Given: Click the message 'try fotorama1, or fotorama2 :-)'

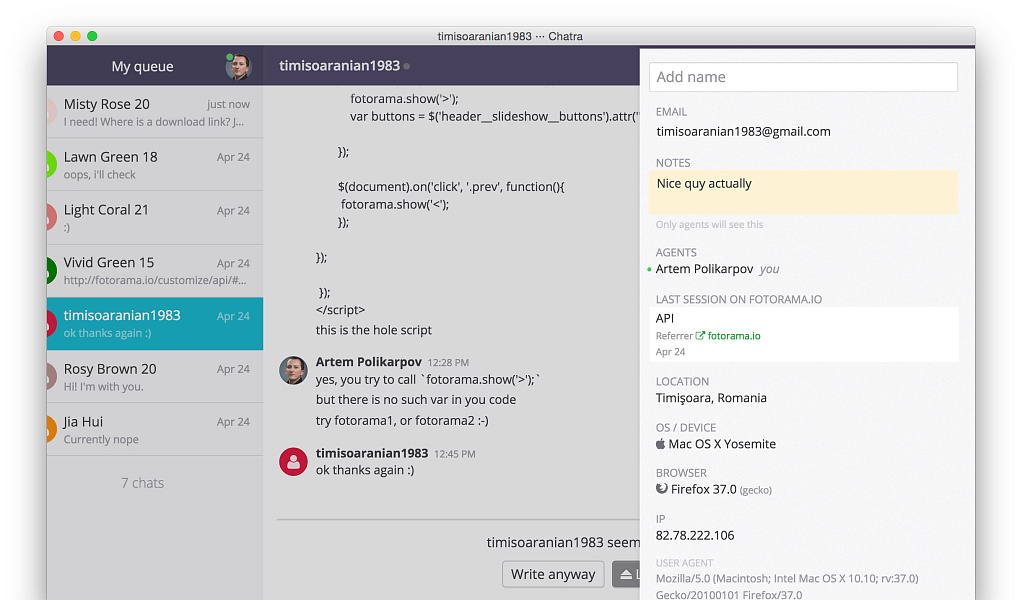Looking at the screenshot, I should tap(402, 421).
